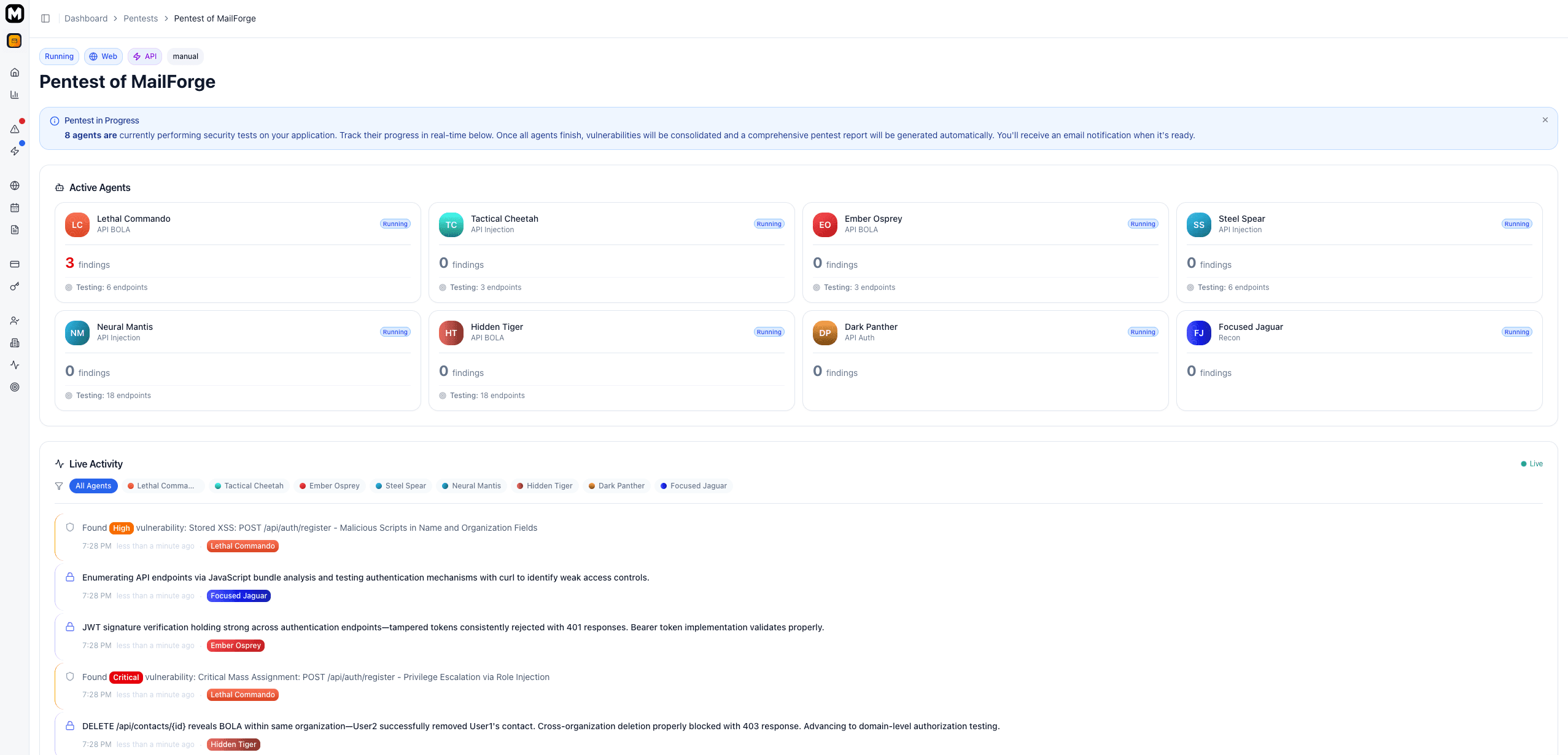This screenshot has height=755, width=1568.
Task: Open the home icon in sidebar
Action: (15, 72)
